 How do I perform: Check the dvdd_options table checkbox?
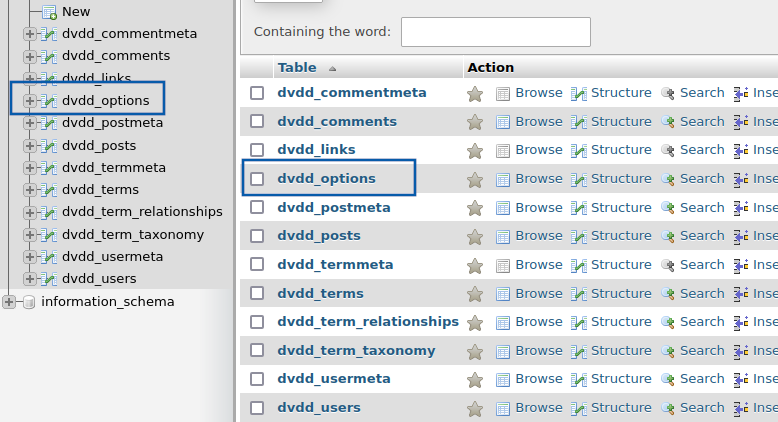click(x=257, y=179)
